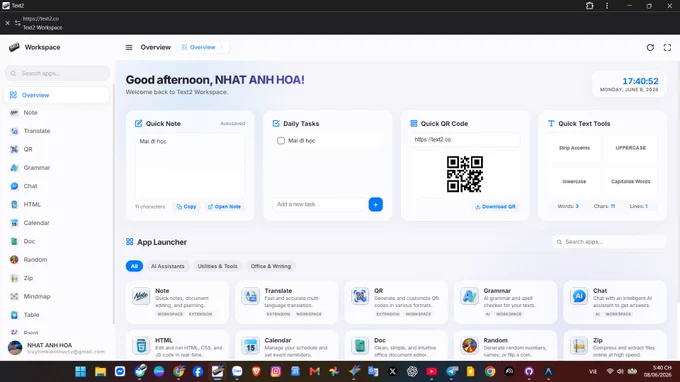Viewport: 680px width, 382px height.
Task: Expand the Overview tab dropdown chevron
Action: click(x=222, y=47)
